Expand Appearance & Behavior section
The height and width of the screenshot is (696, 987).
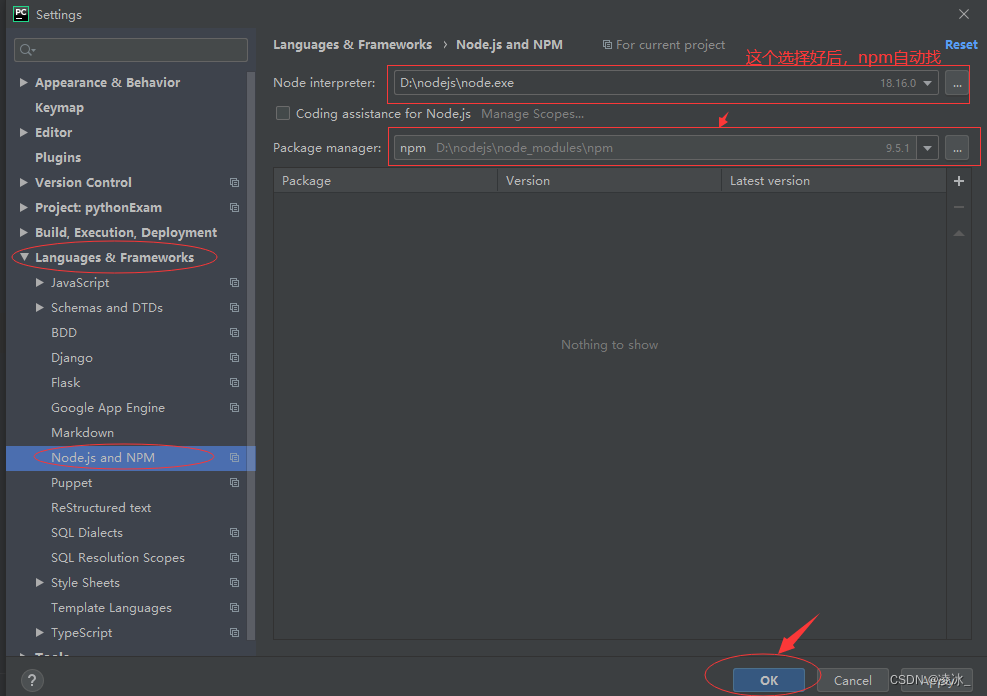[23, 82]
